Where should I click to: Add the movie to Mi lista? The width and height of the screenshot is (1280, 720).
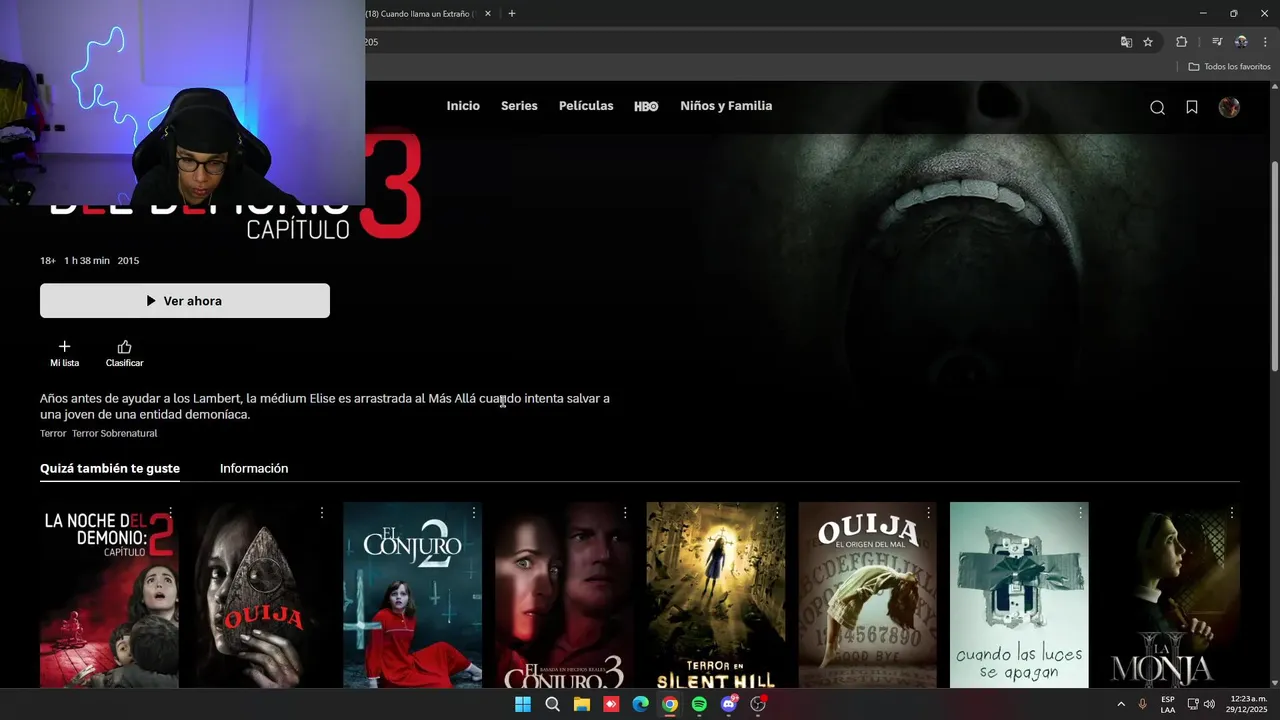pos(64,353)
